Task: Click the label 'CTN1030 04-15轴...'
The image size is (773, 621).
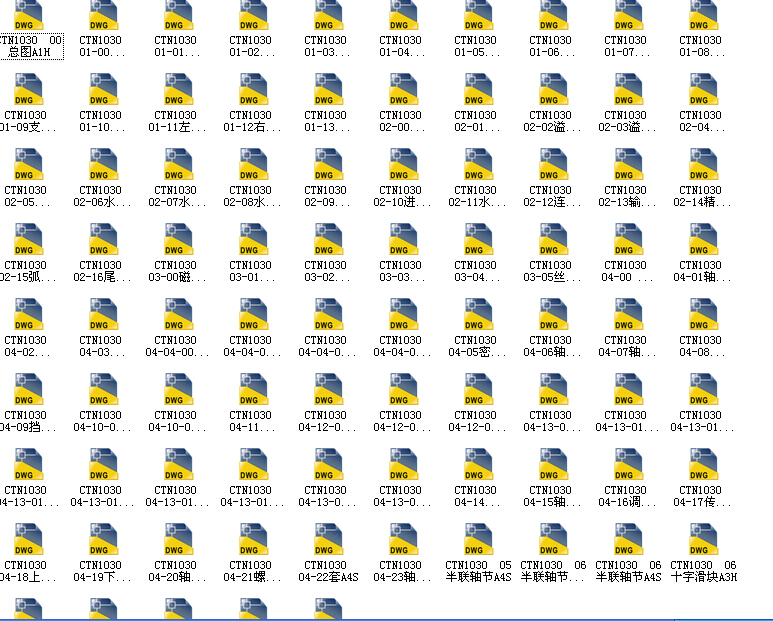Action: (x=552, y=496)
